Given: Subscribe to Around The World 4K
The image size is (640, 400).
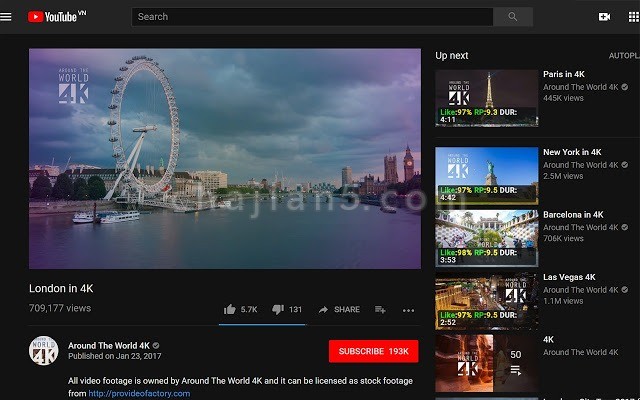Looking at the screenshot, I should pos(373,351).
